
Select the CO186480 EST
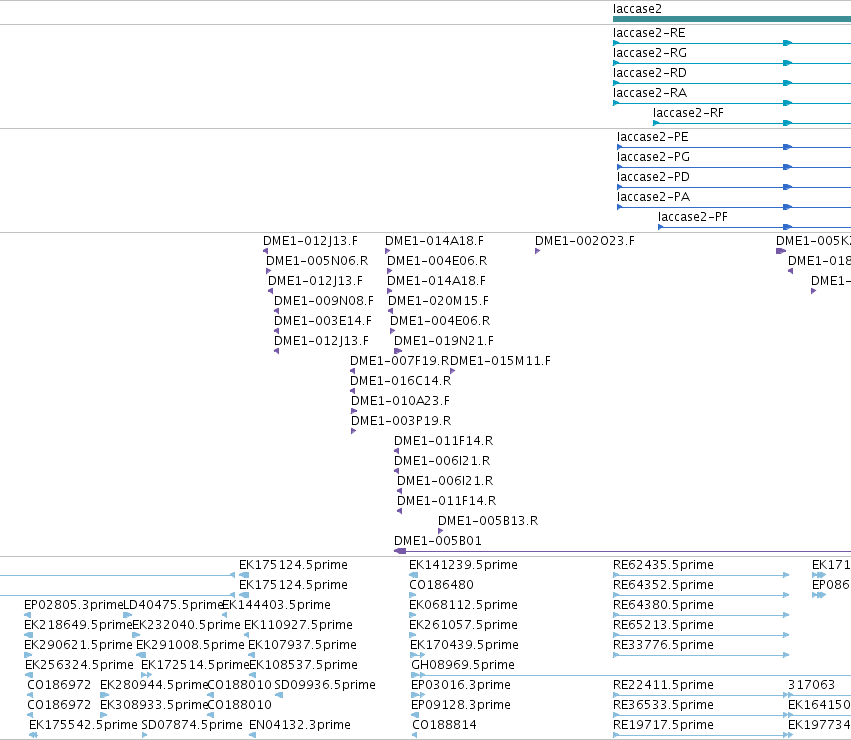[441, 585]
